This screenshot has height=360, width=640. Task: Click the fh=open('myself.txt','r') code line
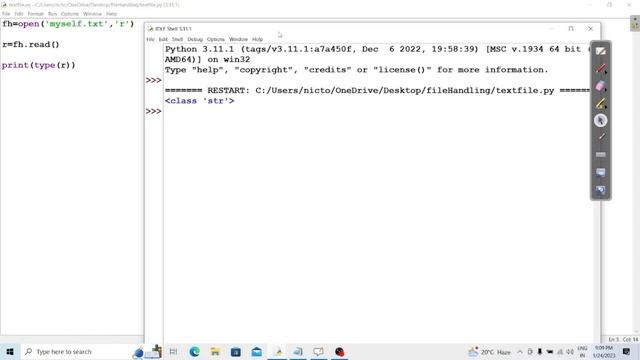coord(68,24)
